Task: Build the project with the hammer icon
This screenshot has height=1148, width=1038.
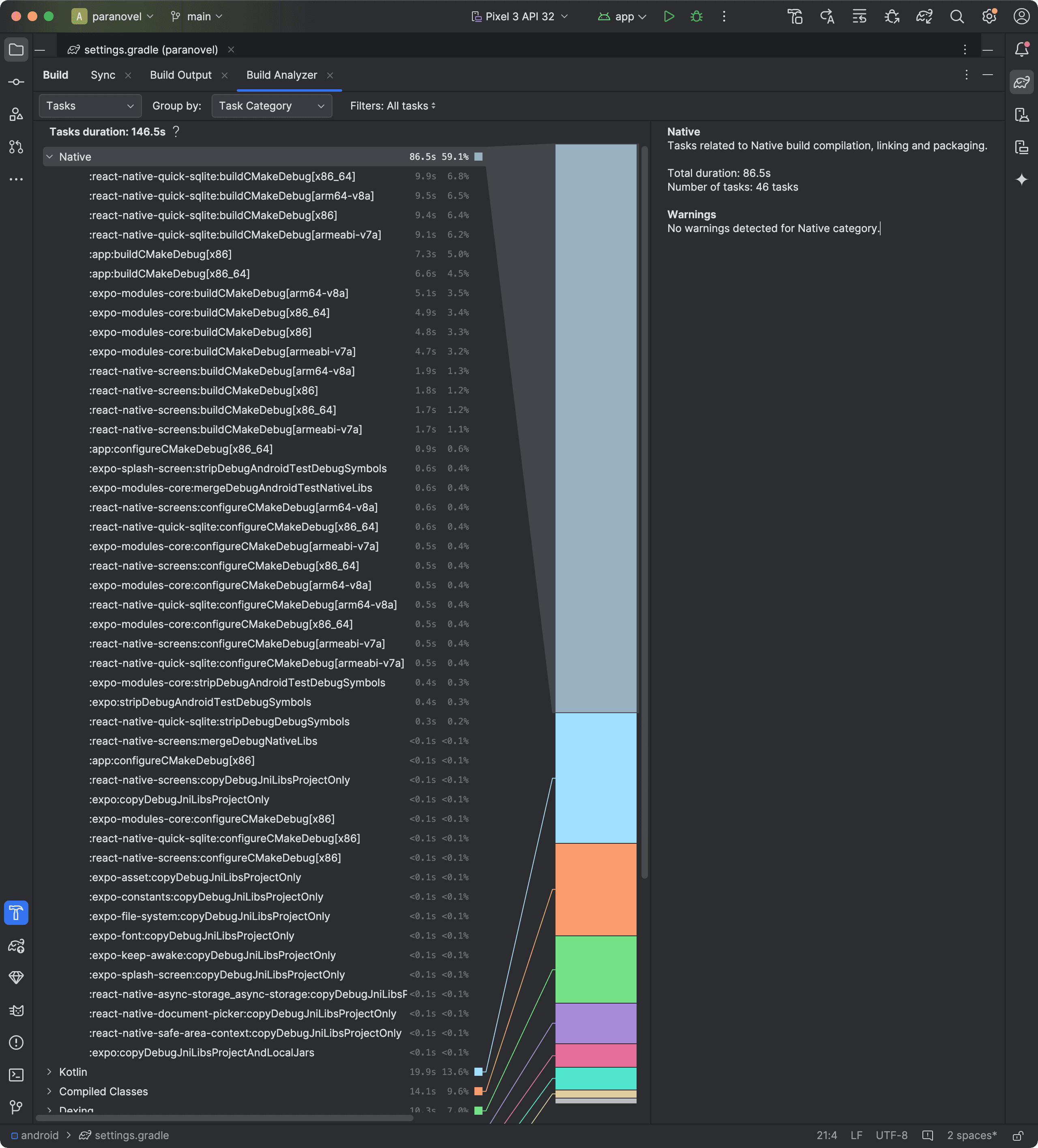Action: (x=794, y=17)
